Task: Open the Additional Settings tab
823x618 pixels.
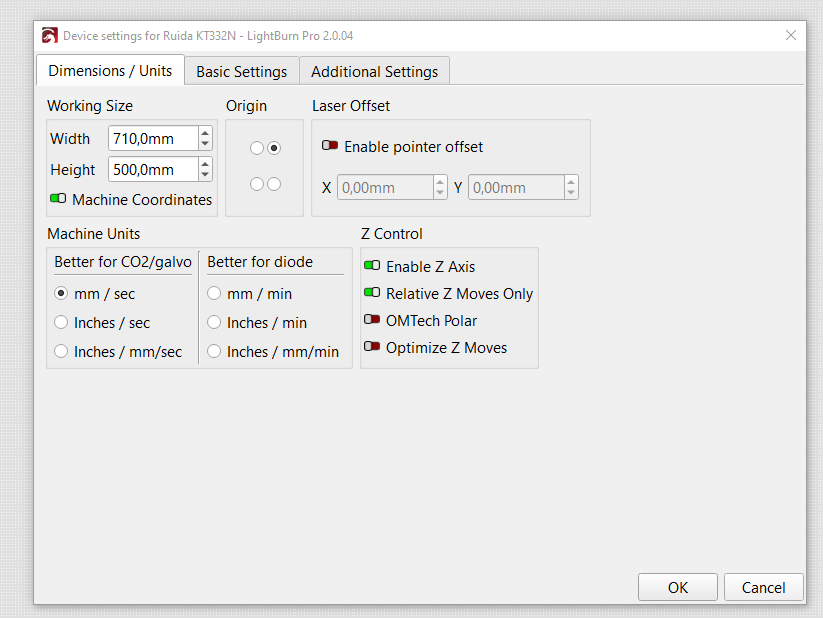Action: point(374,71)
